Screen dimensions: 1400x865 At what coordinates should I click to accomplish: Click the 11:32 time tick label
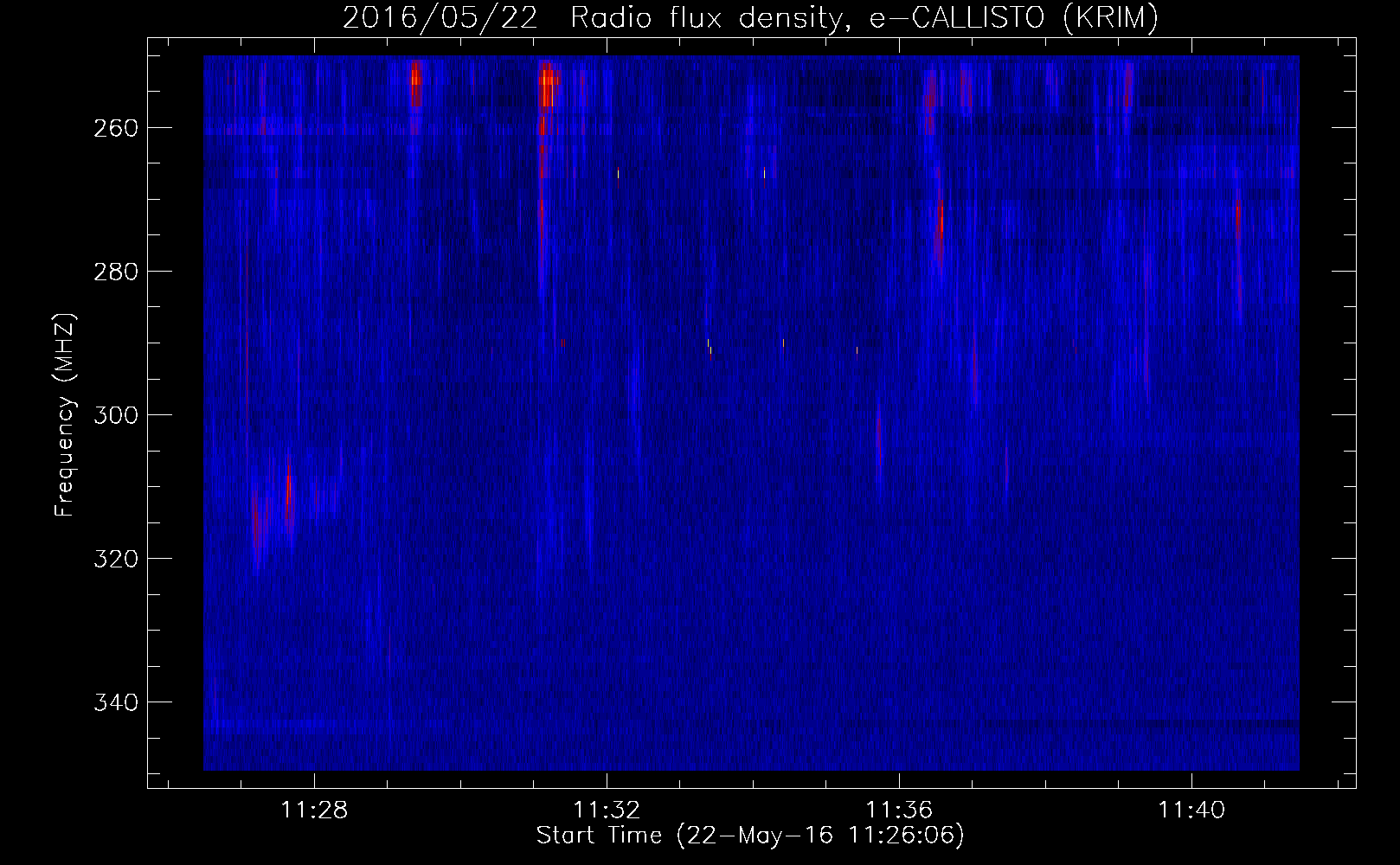tap(607, 811)
